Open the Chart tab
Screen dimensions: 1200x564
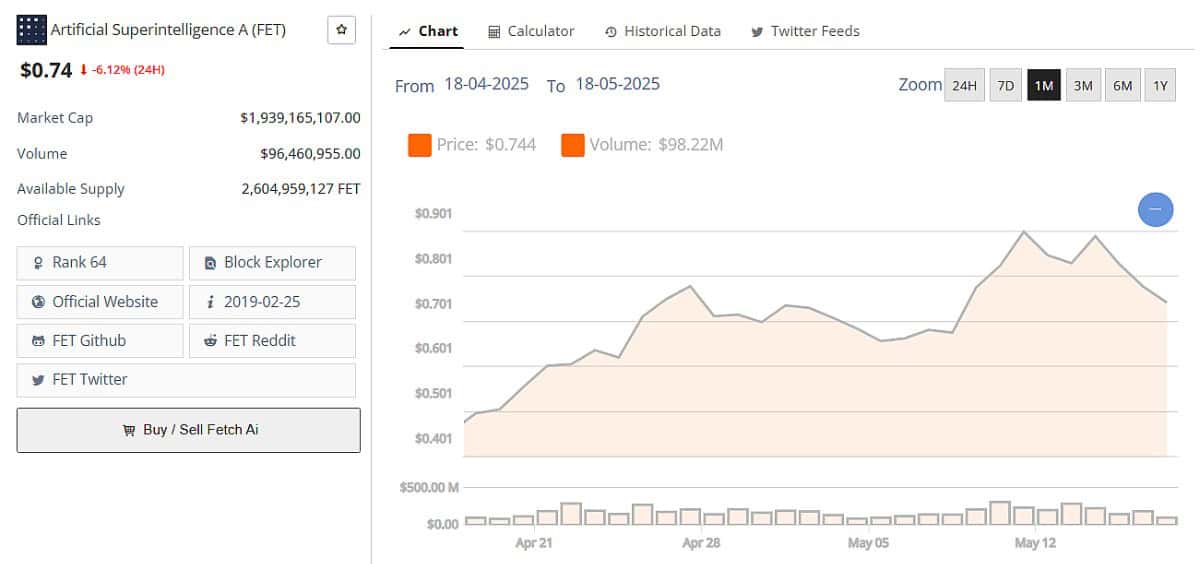[x=428, y=31]
